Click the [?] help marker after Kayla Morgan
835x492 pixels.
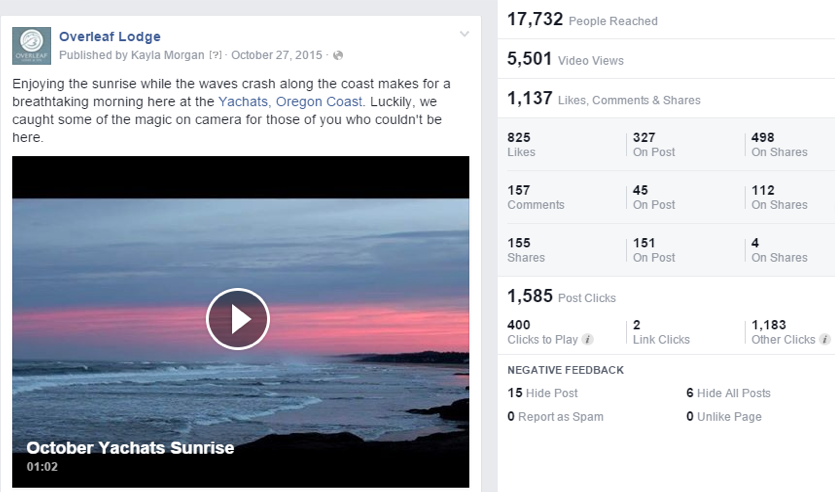tap(215, 55)
